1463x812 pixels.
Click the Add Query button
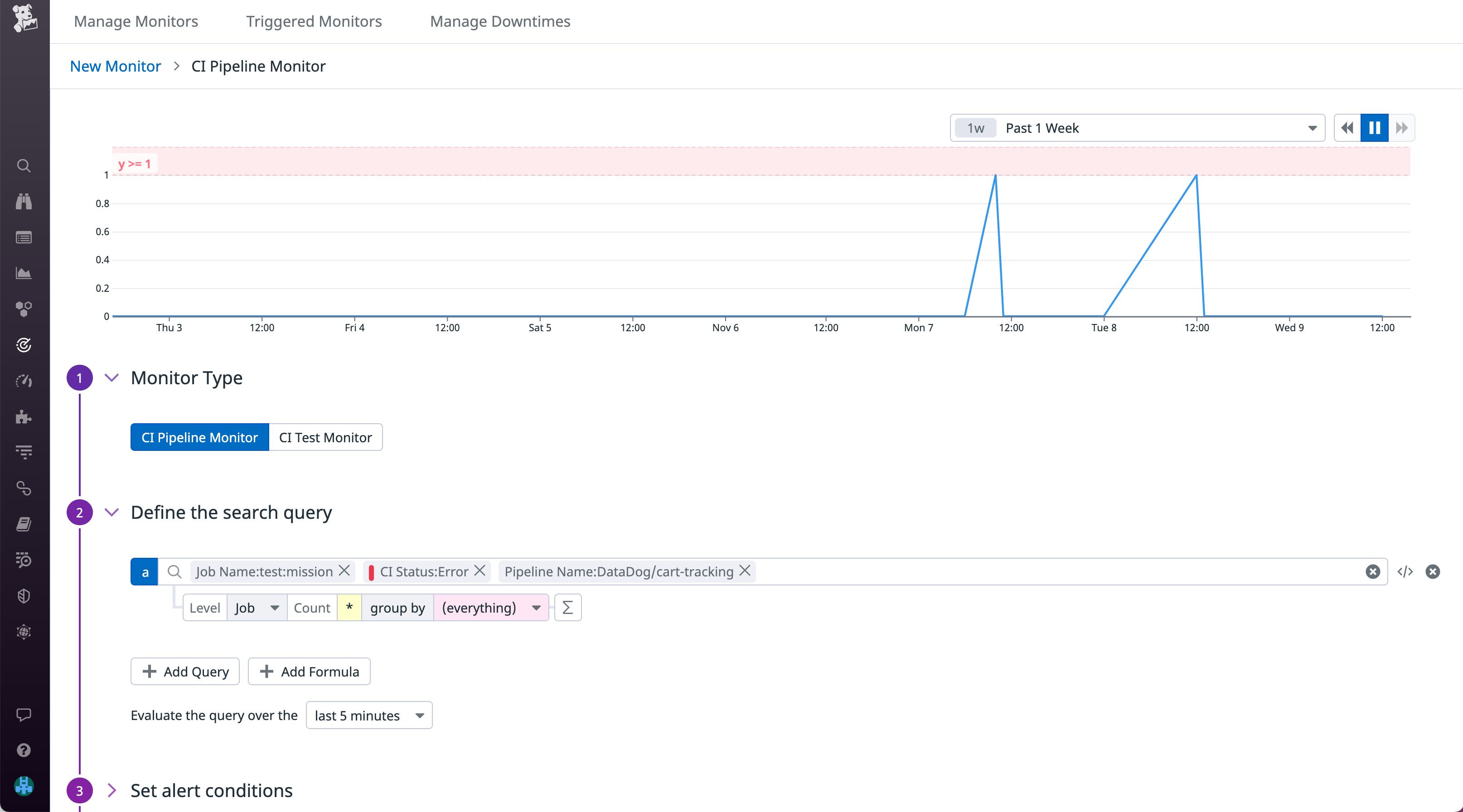184,671
